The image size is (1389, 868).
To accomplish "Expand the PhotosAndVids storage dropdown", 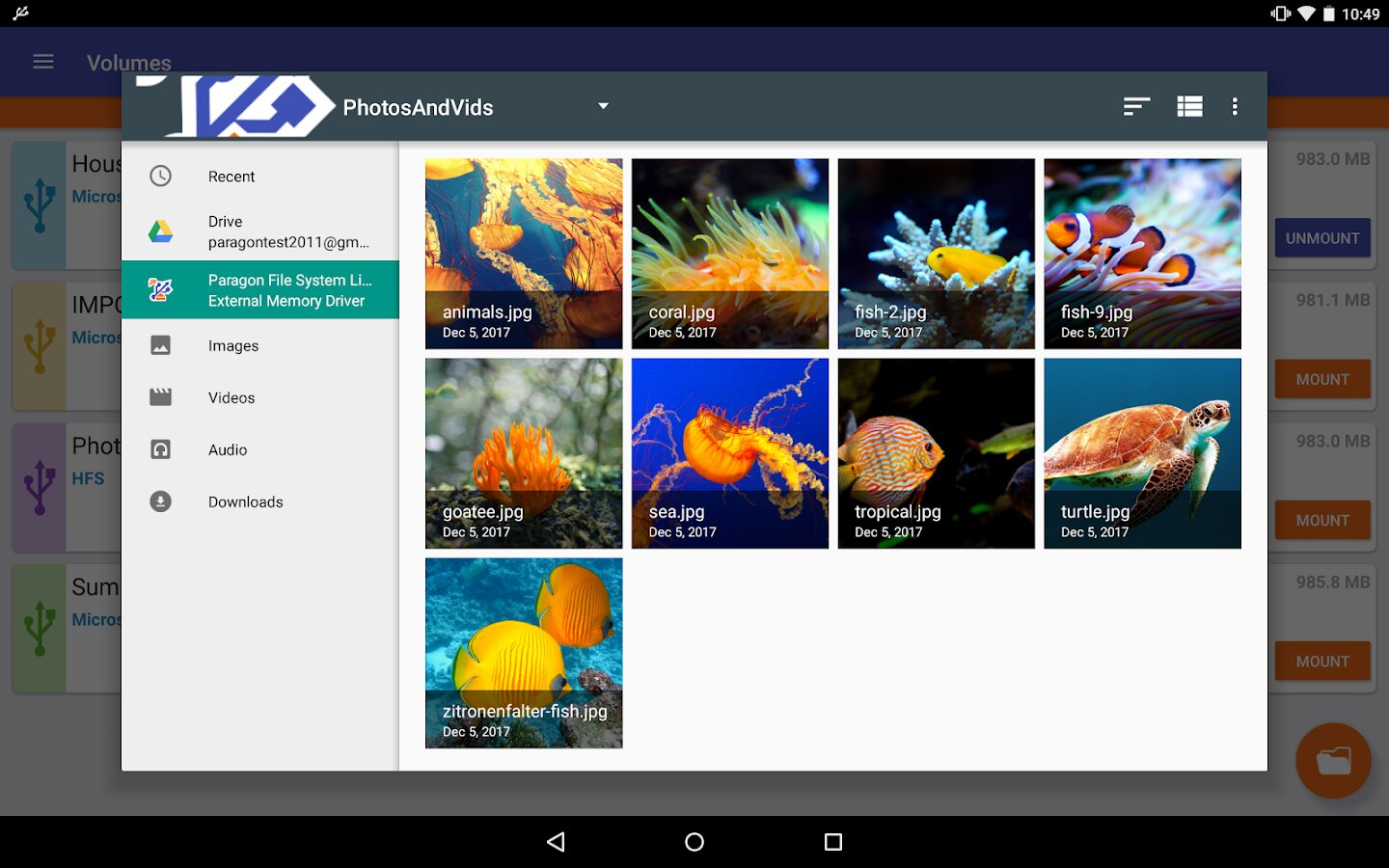I will [x=603, y=106].
